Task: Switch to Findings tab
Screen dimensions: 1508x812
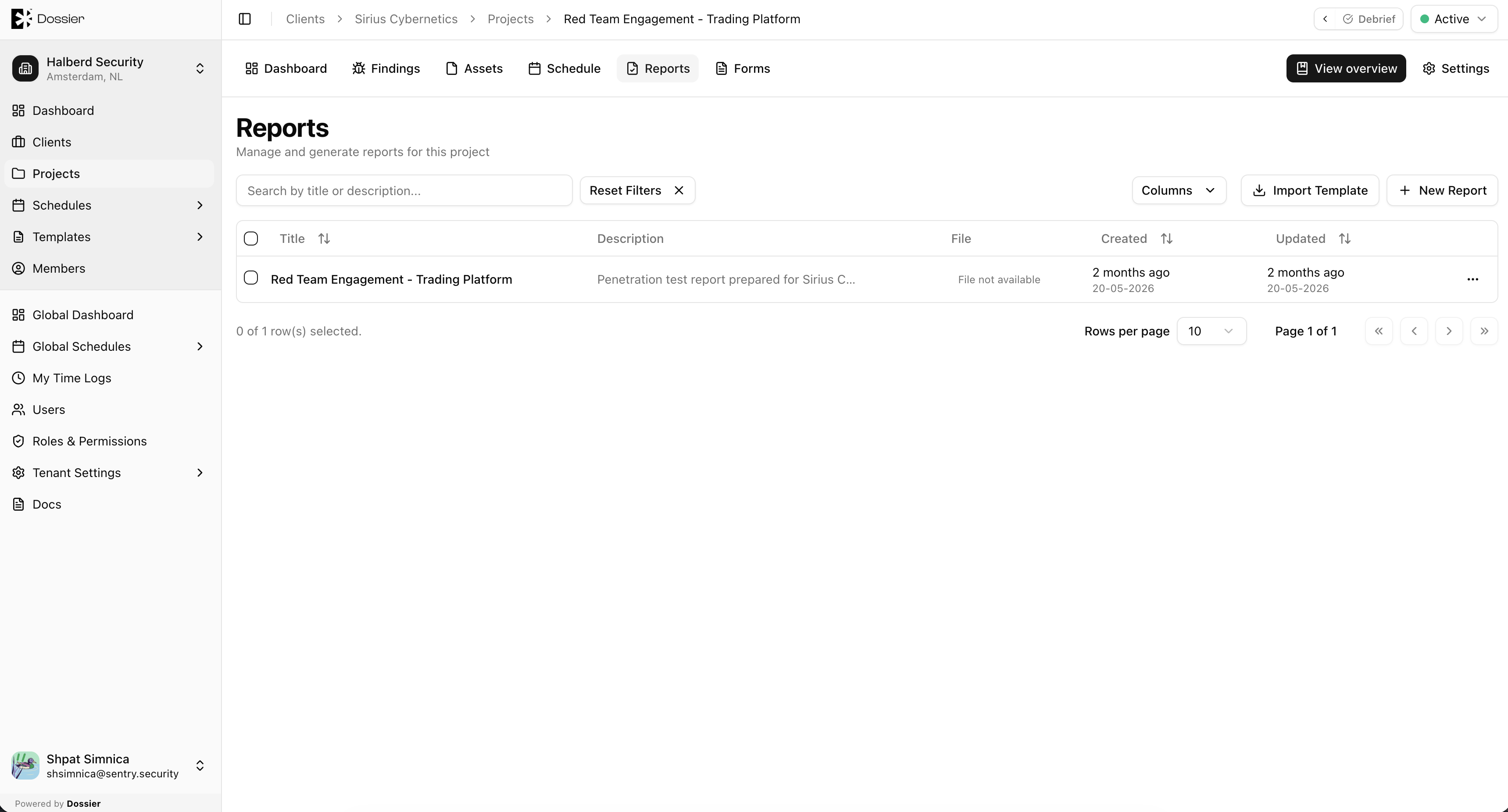Action: click(386, 68)
